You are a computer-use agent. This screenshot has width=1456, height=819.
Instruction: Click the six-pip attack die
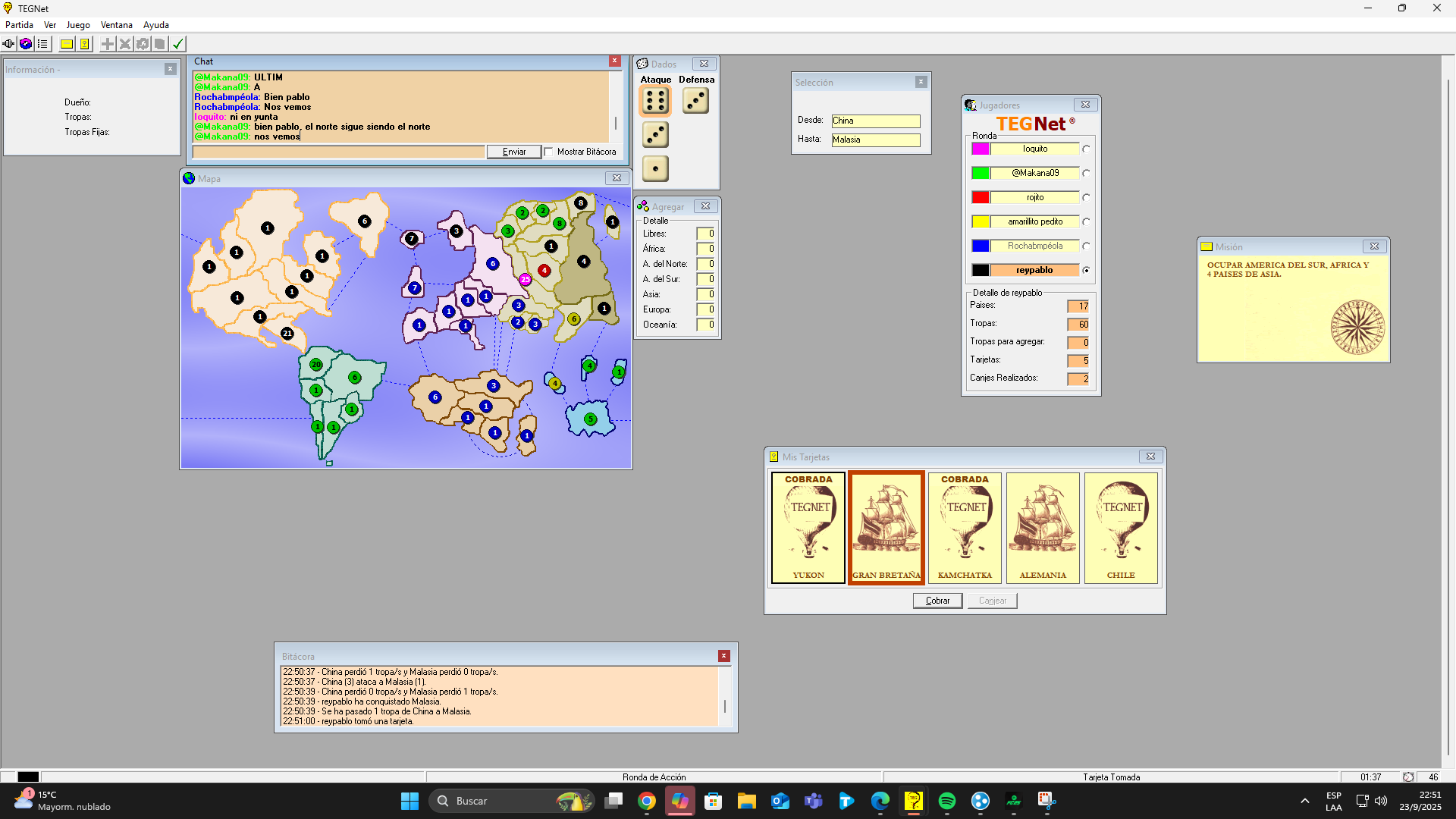(655, 101)
